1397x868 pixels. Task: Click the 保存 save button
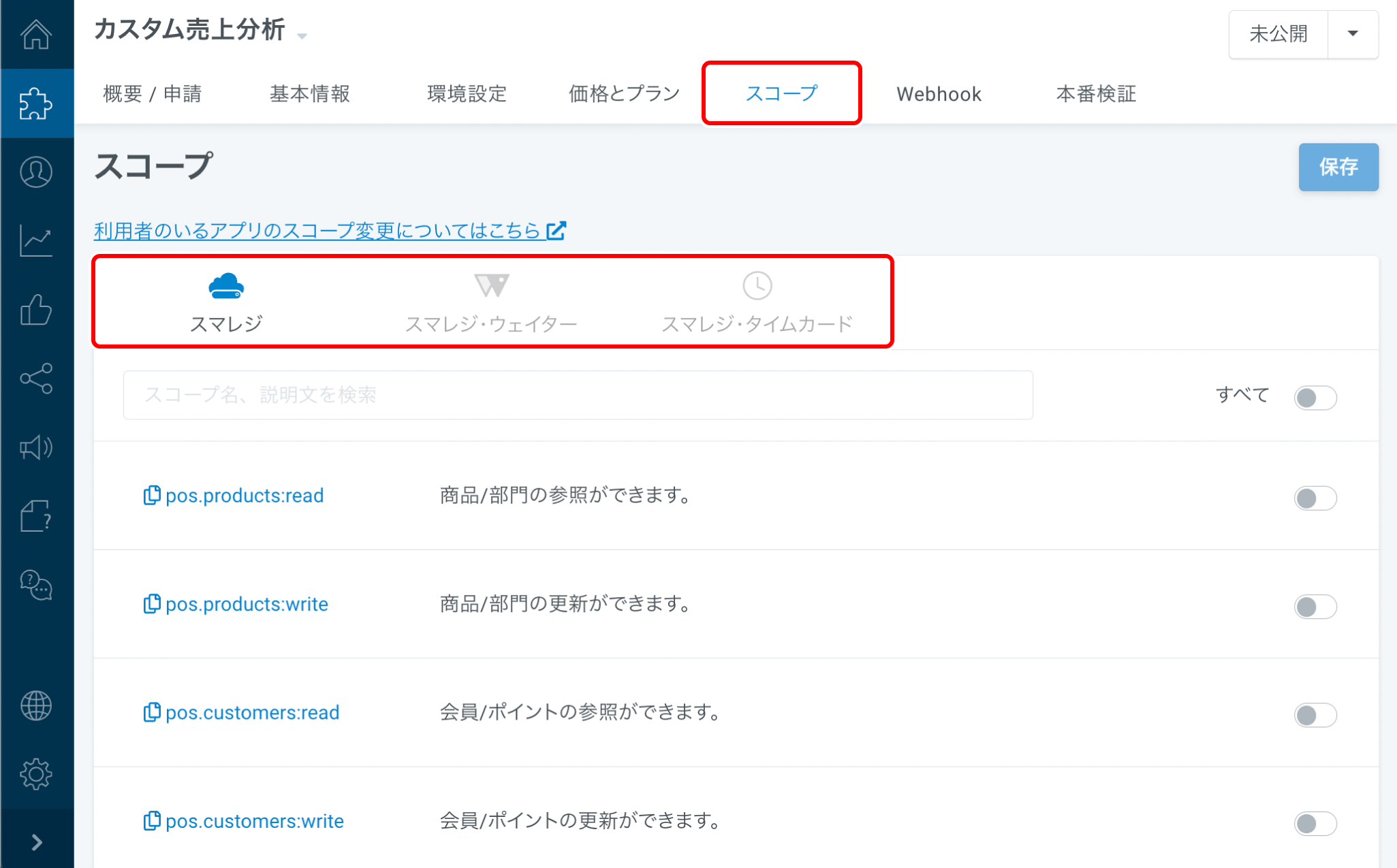pyautogui.click(x=1338, y=167)
